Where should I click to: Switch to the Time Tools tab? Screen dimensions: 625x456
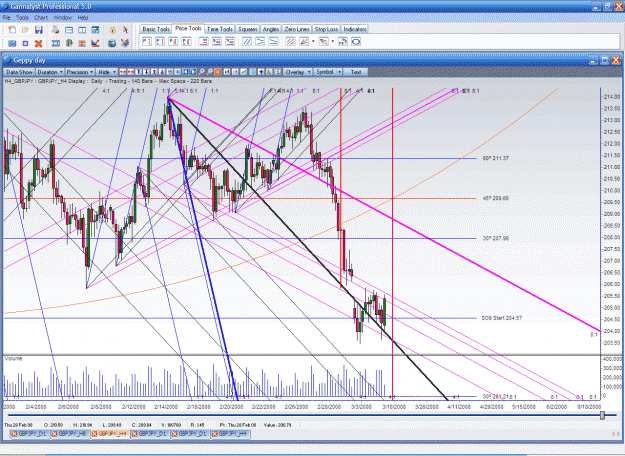220,29
